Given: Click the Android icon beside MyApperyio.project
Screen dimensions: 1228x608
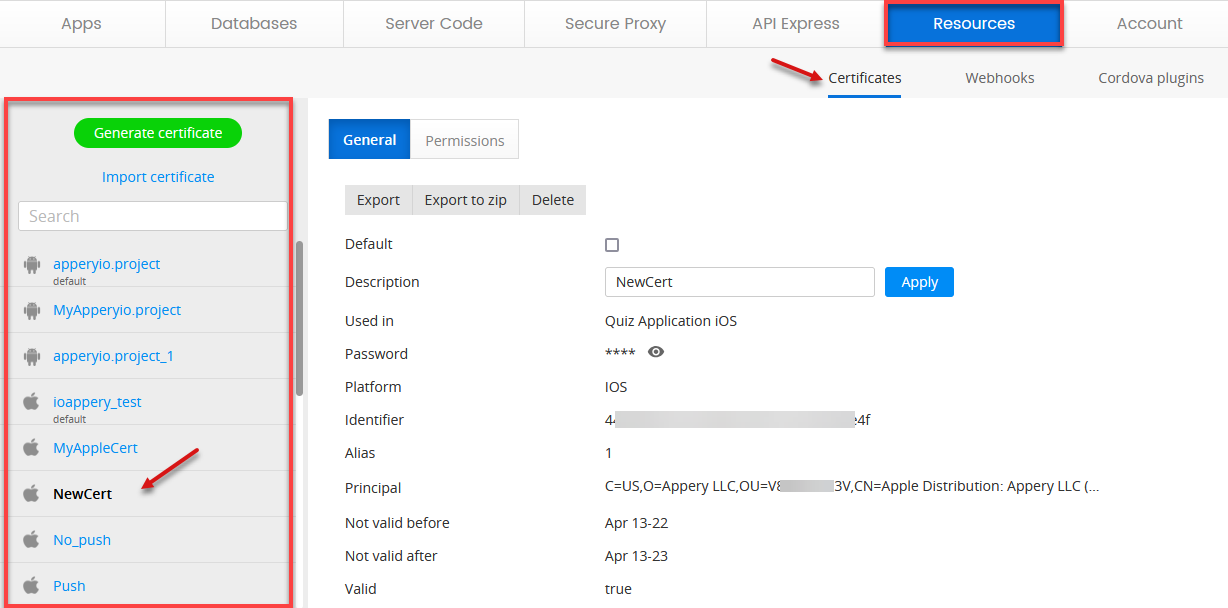Looking at the screenshot, I should pos(32,311).
